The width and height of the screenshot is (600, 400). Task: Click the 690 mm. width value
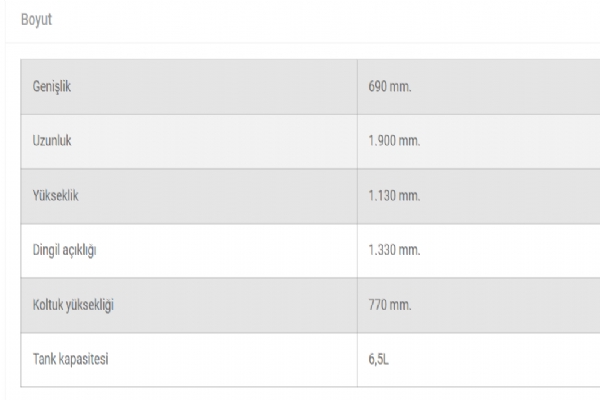click(390, 87)
